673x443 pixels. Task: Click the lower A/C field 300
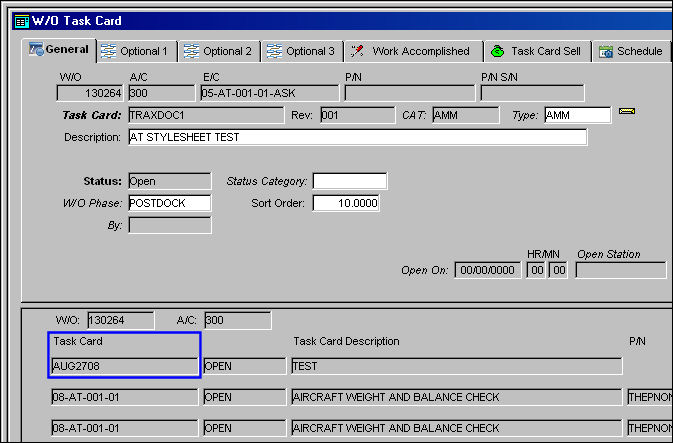(238, 320)
